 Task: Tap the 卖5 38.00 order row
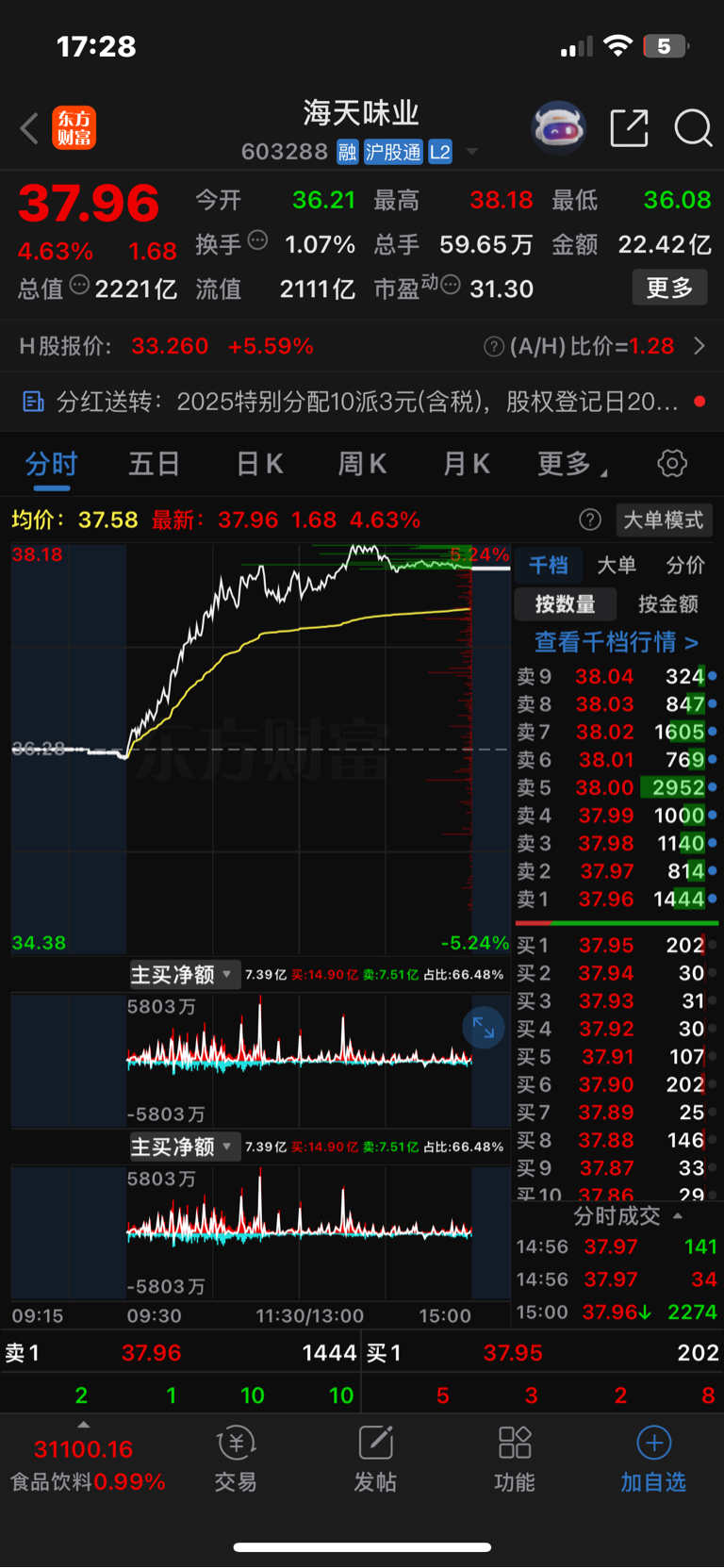click(617, 787)
